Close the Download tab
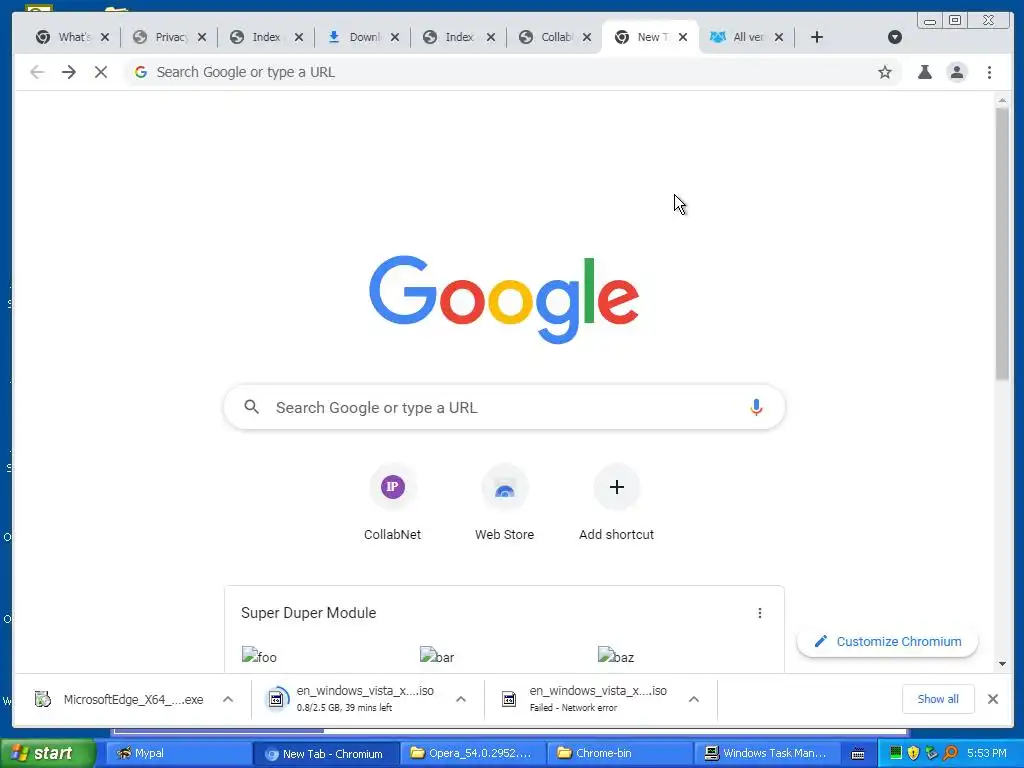 click(394, 37)
